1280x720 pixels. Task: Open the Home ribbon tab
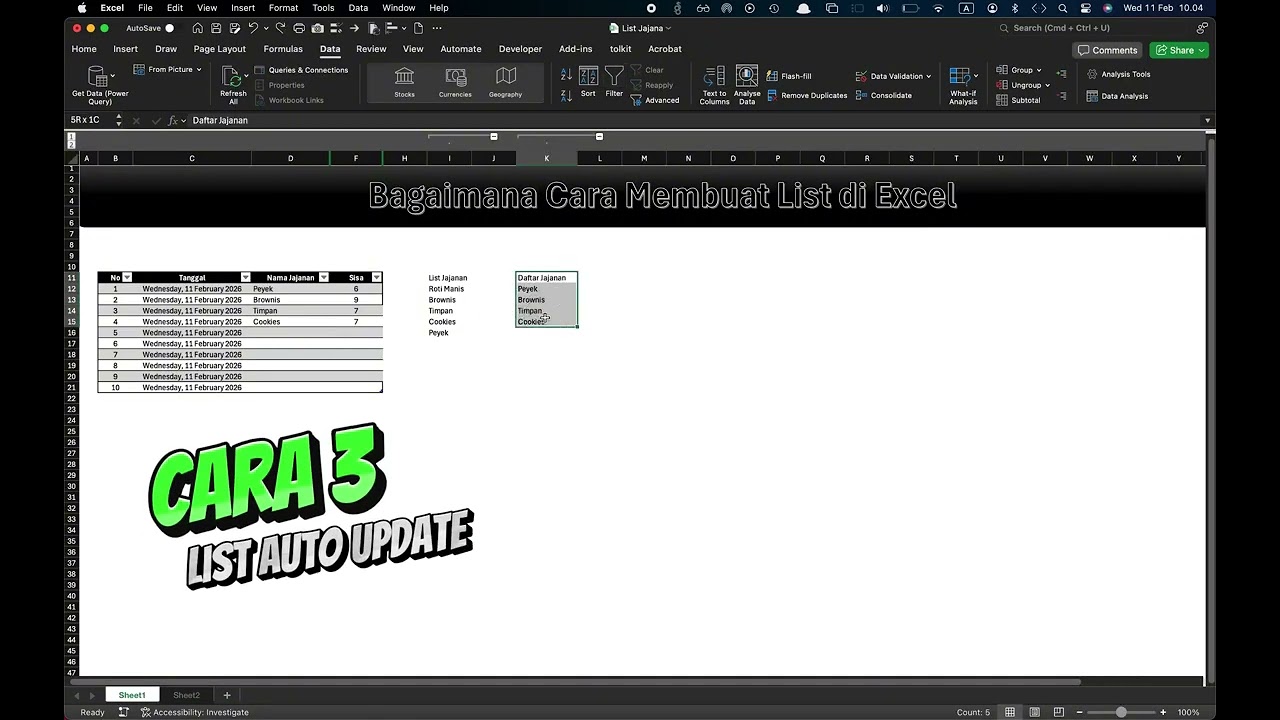click(84, 49)
